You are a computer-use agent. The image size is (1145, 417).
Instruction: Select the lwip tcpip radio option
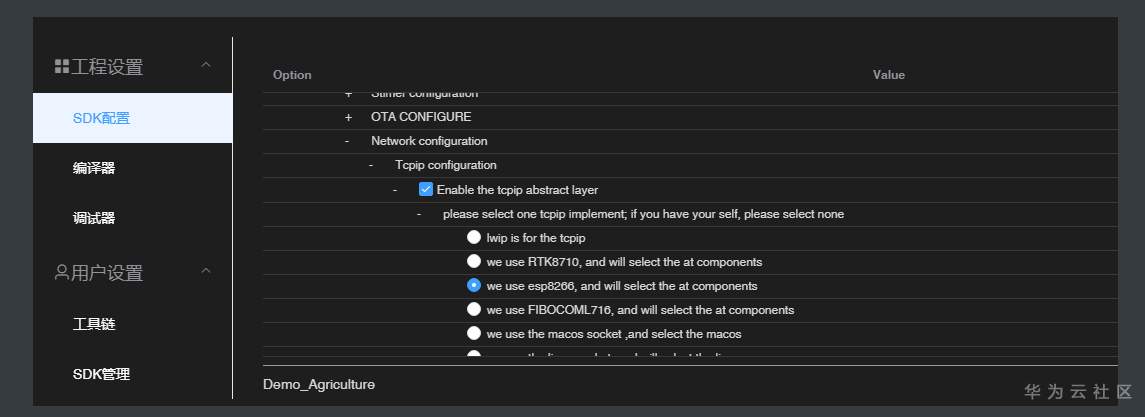click(474, 238)
